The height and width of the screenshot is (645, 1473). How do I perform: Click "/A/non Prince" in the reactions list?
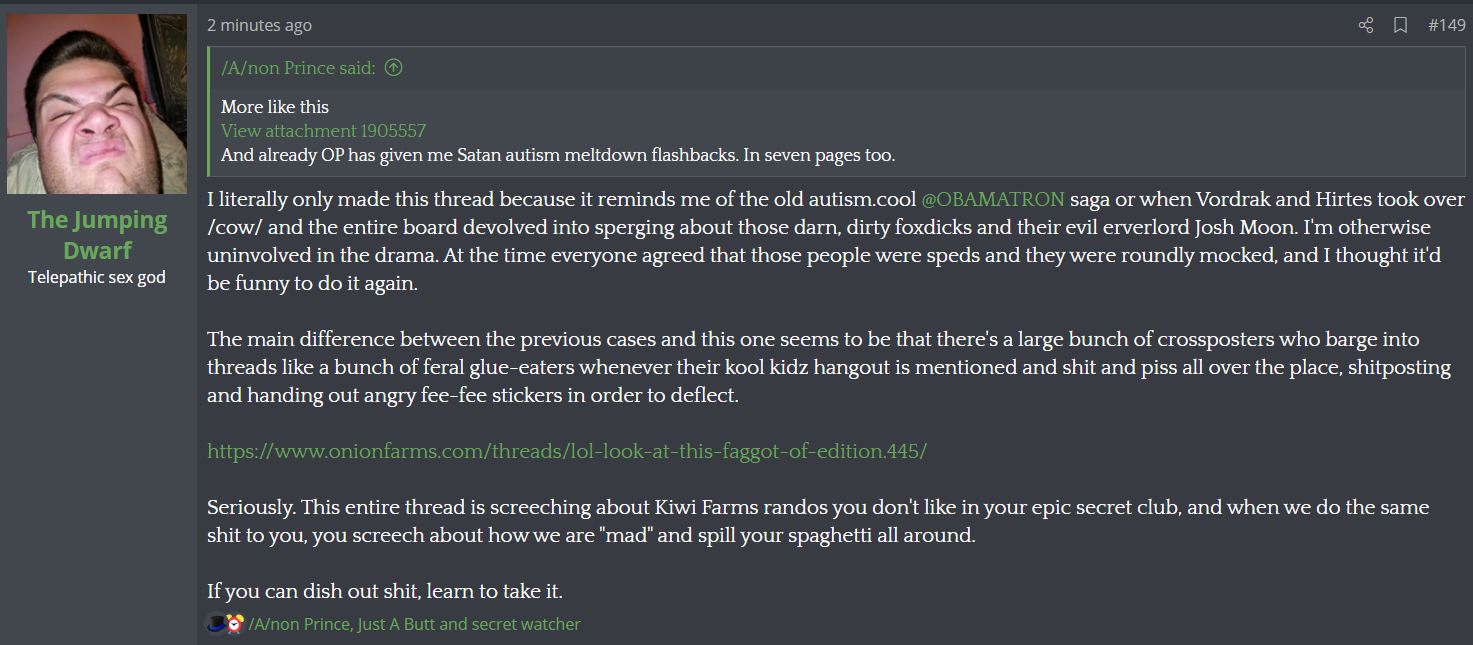pyautogui.click(x=299, y=624)
